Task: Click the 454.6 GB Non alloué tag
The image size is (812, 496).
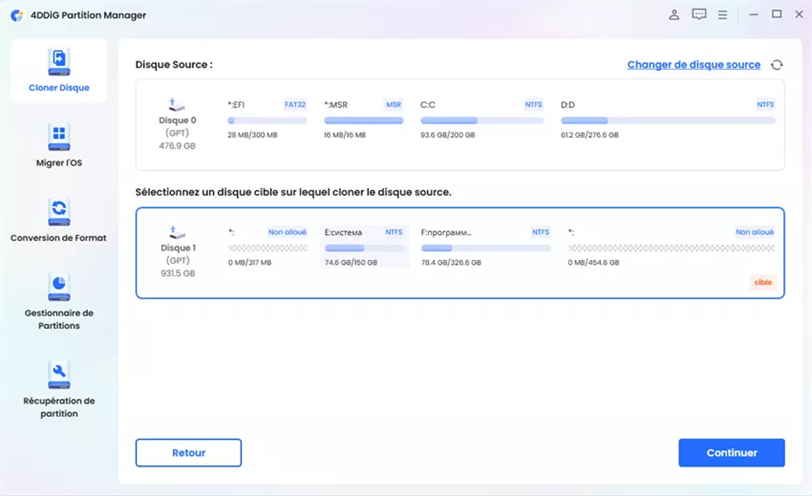Action: tap(755, 232)
